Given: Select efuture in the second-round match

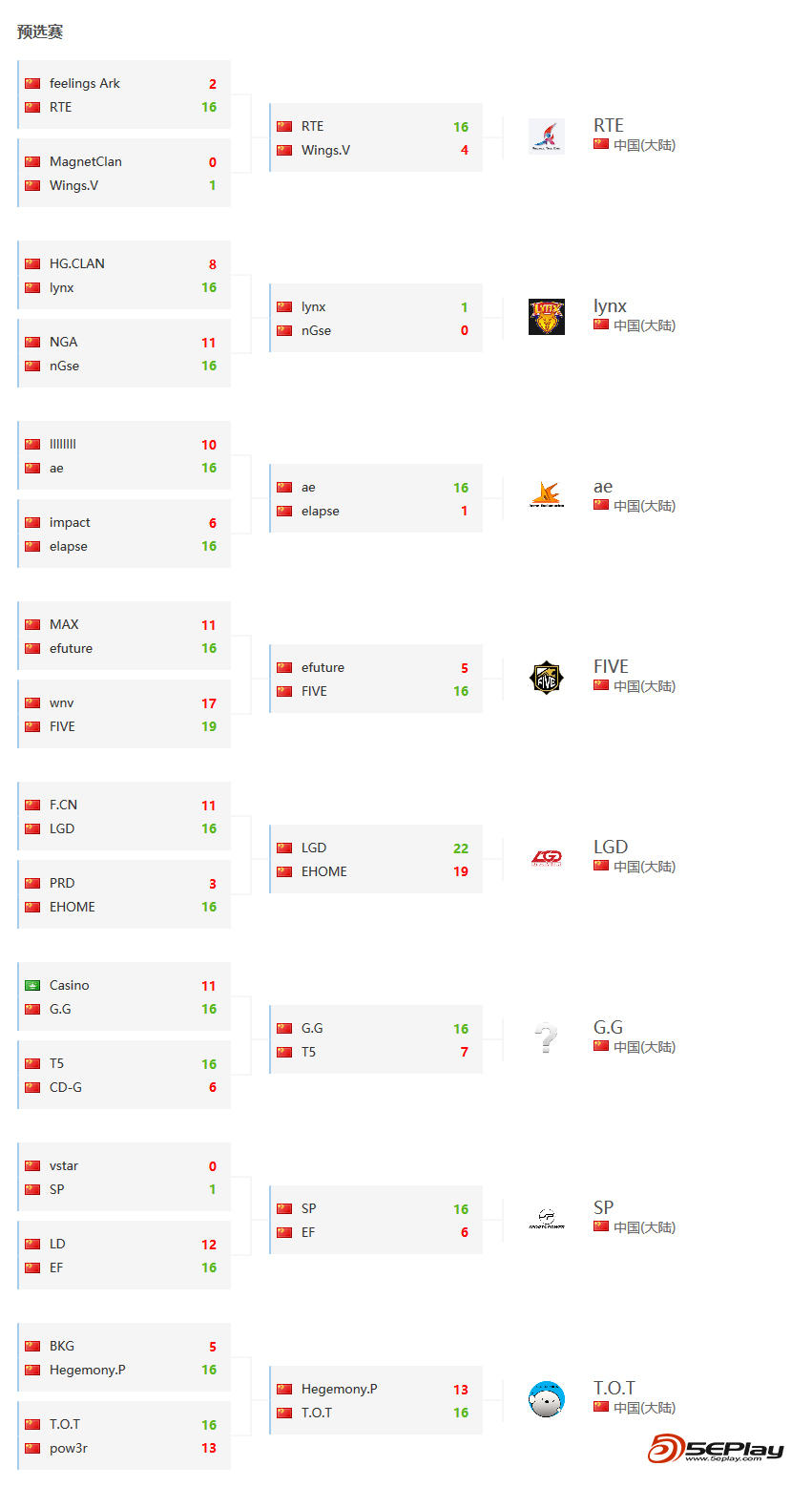Looking at the screenshot, I should (323, 667).
